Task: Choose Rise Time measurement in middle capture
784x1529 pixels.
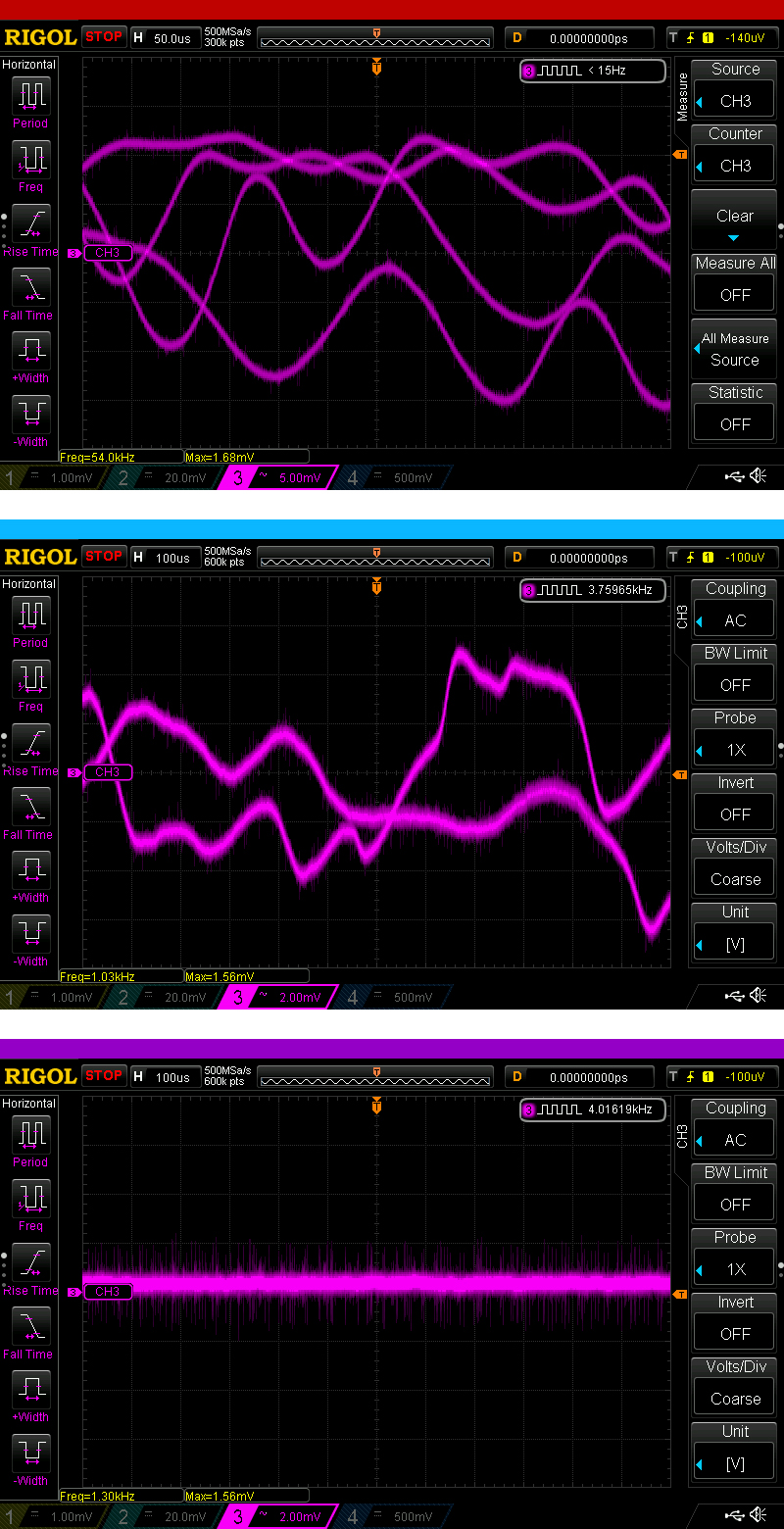Action: pos(30,748)
